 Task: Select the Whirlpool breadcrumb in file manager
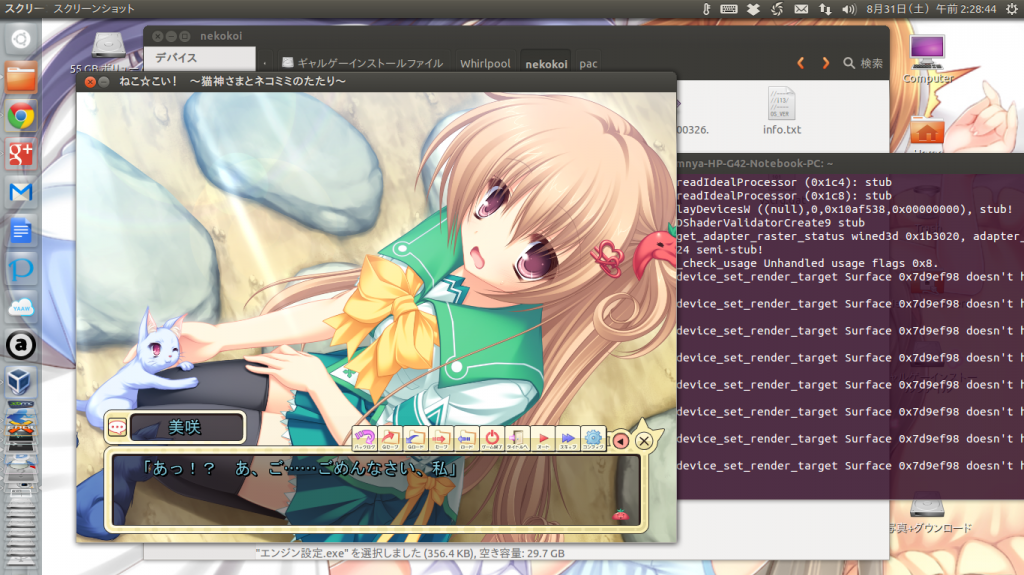485,63
